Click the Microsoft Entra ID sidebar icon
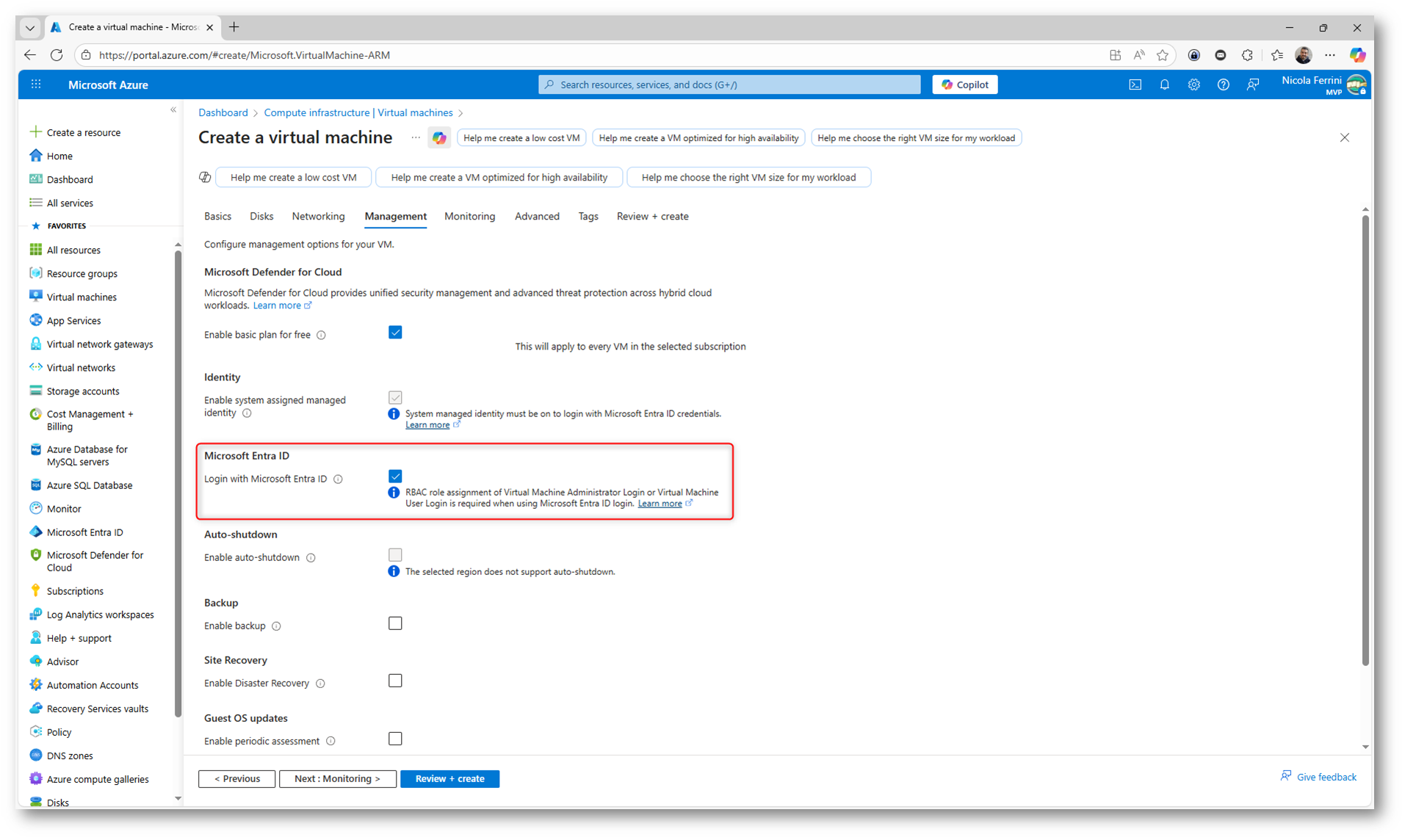The image size is (1405, 840). click(x=35, y=532)
